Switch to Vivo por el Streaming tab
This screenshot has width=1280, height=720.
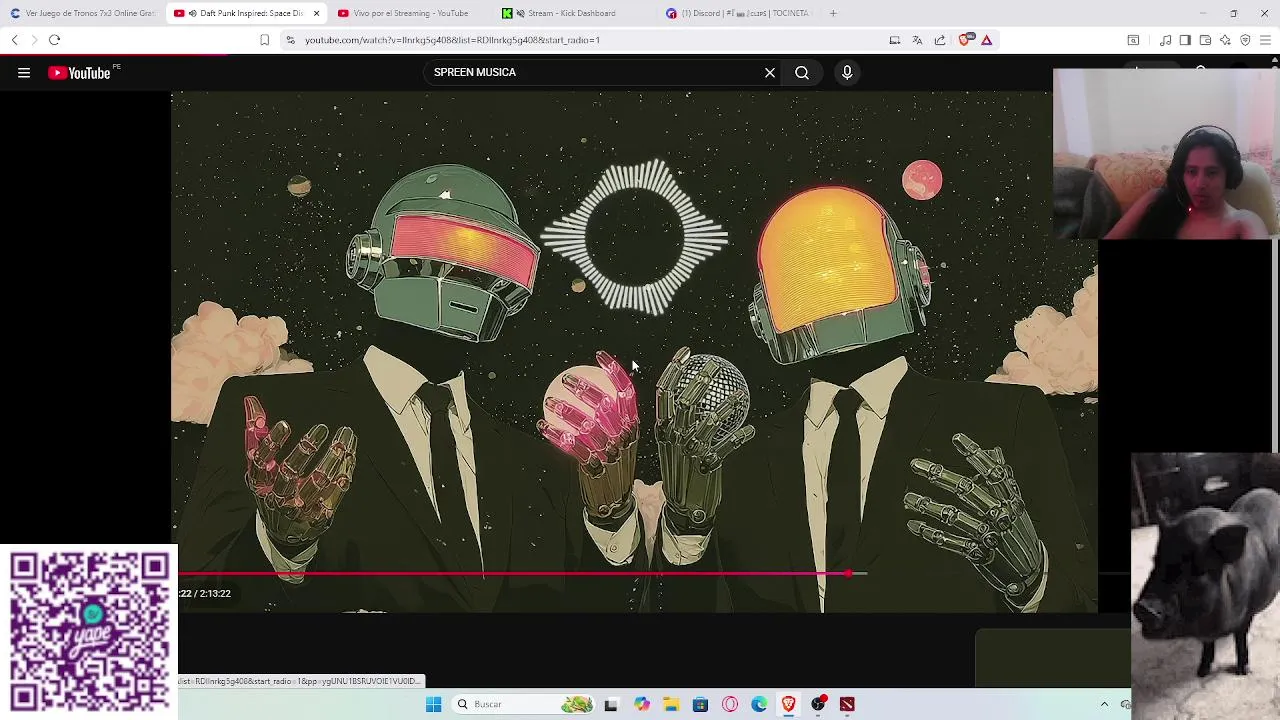point(410,13)
